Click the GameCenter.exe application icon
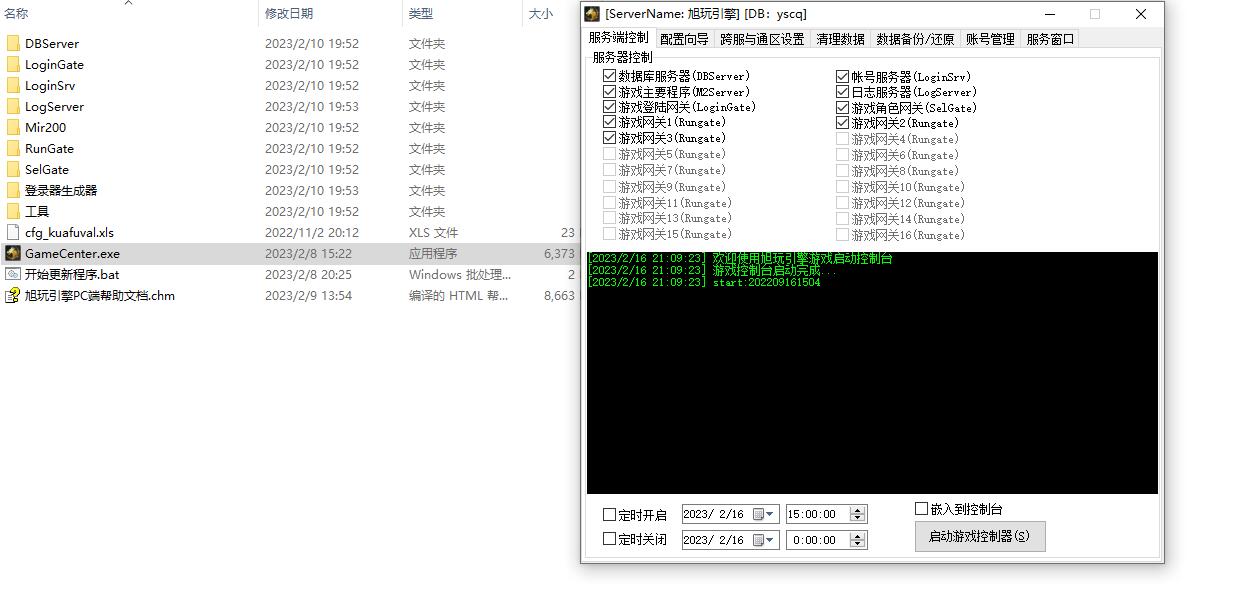 pyautogui.click(x=13, y=254)
